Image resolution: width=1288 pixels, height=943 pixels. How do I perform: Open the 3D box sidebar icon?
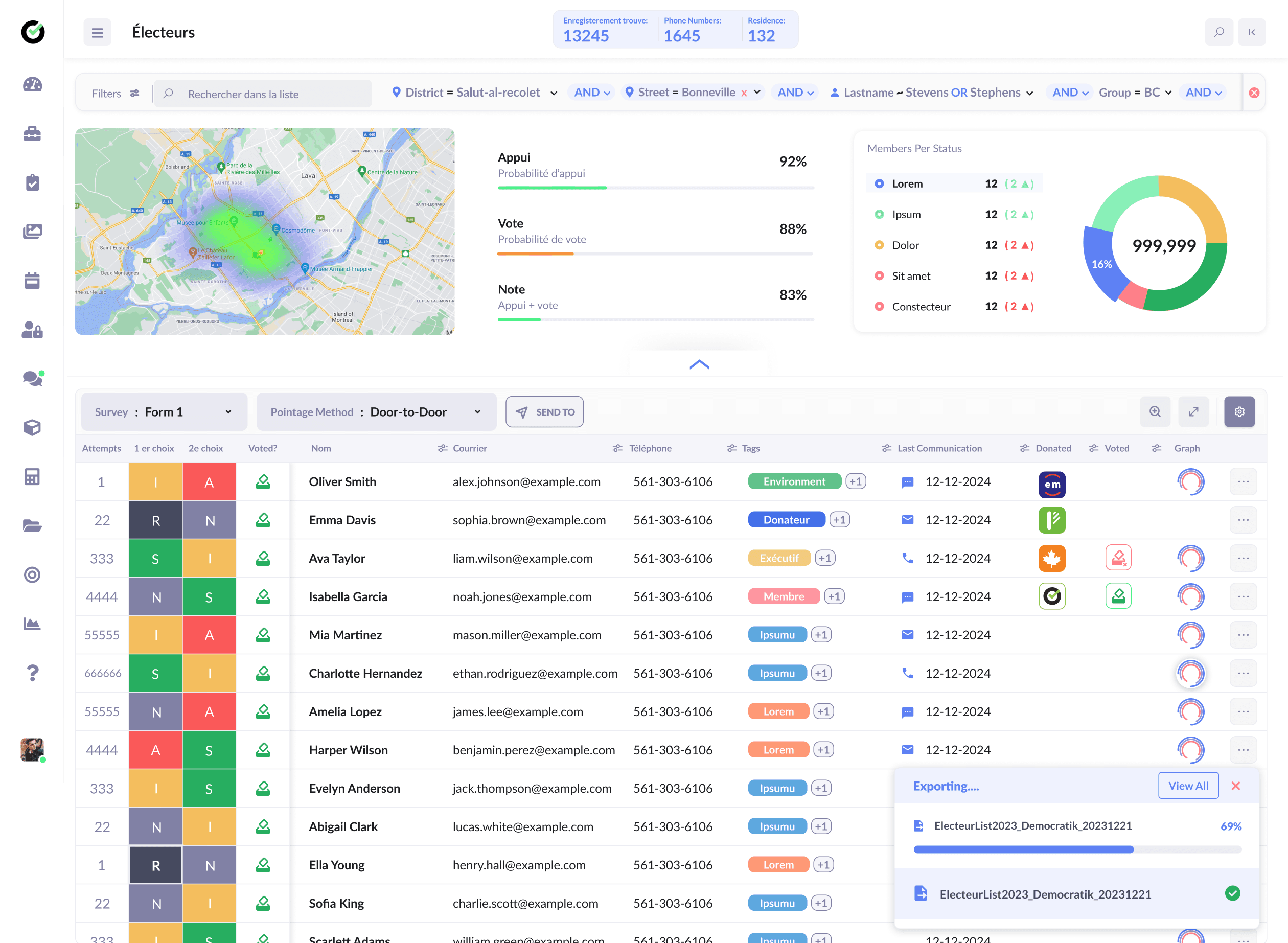(33, 427)
